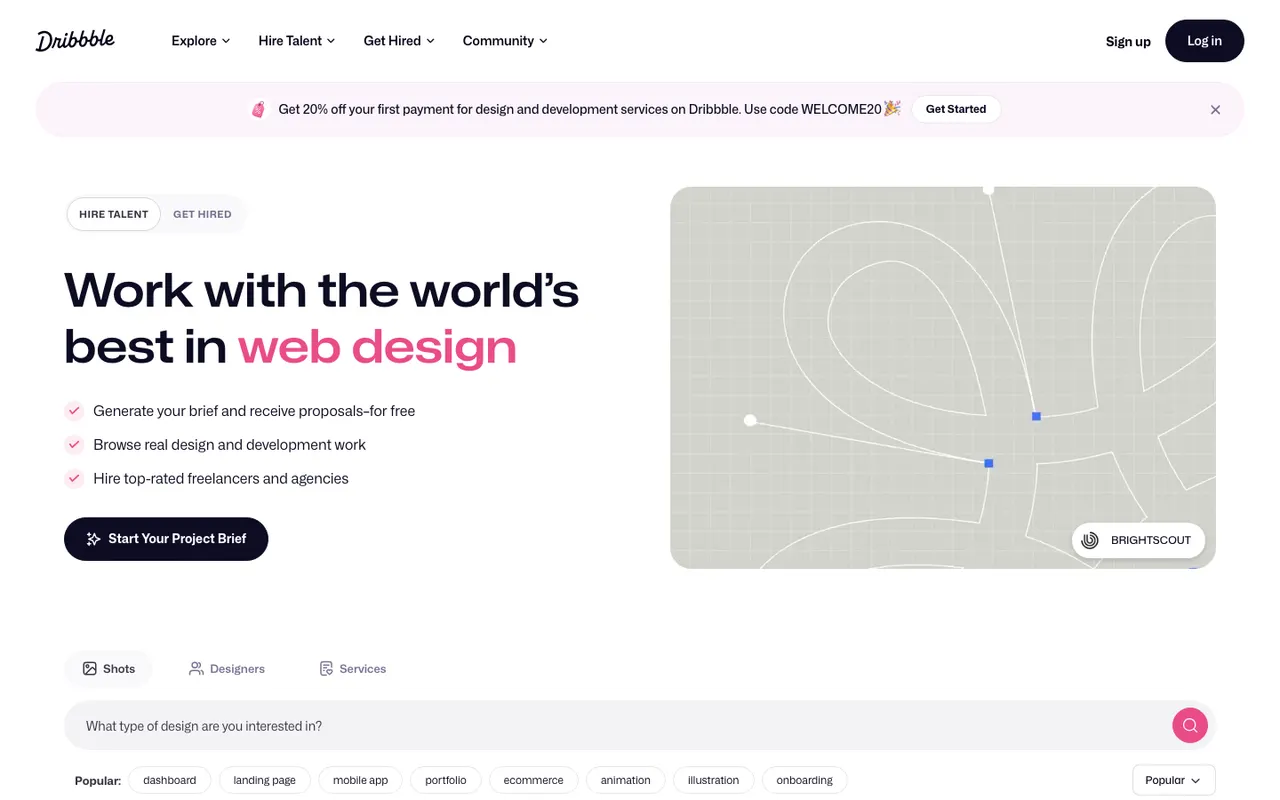Viewport: 1280px width, 800px height.
Task: Close the WELCOME20 promo banner
Action: pos(1215,110)
